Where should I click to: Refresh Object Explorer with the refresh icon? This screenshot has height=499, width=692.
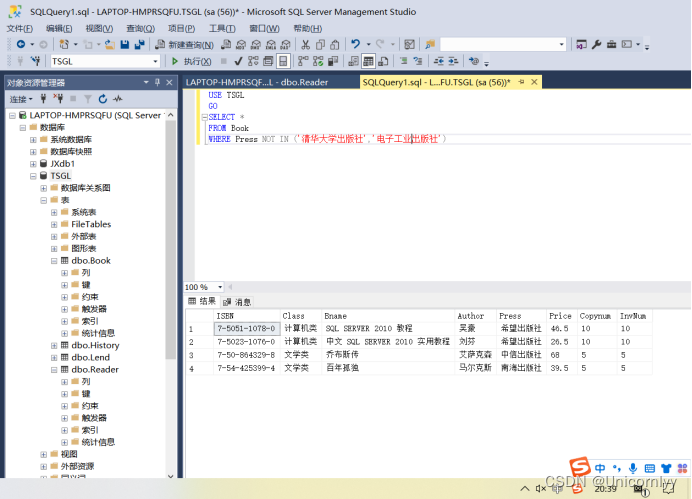coord(103,99)
